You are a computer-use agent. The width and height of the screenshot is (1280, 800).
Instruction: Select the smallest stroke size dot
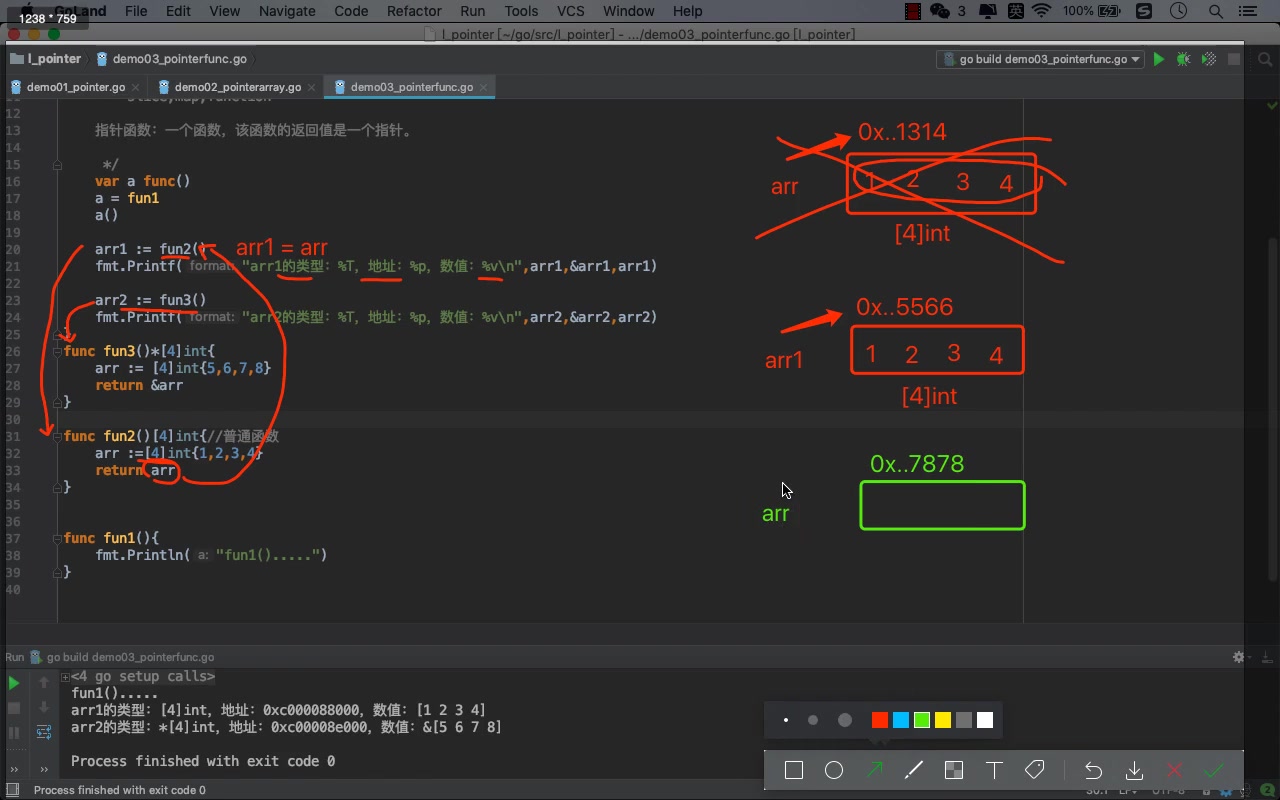[x=786, y=720]
